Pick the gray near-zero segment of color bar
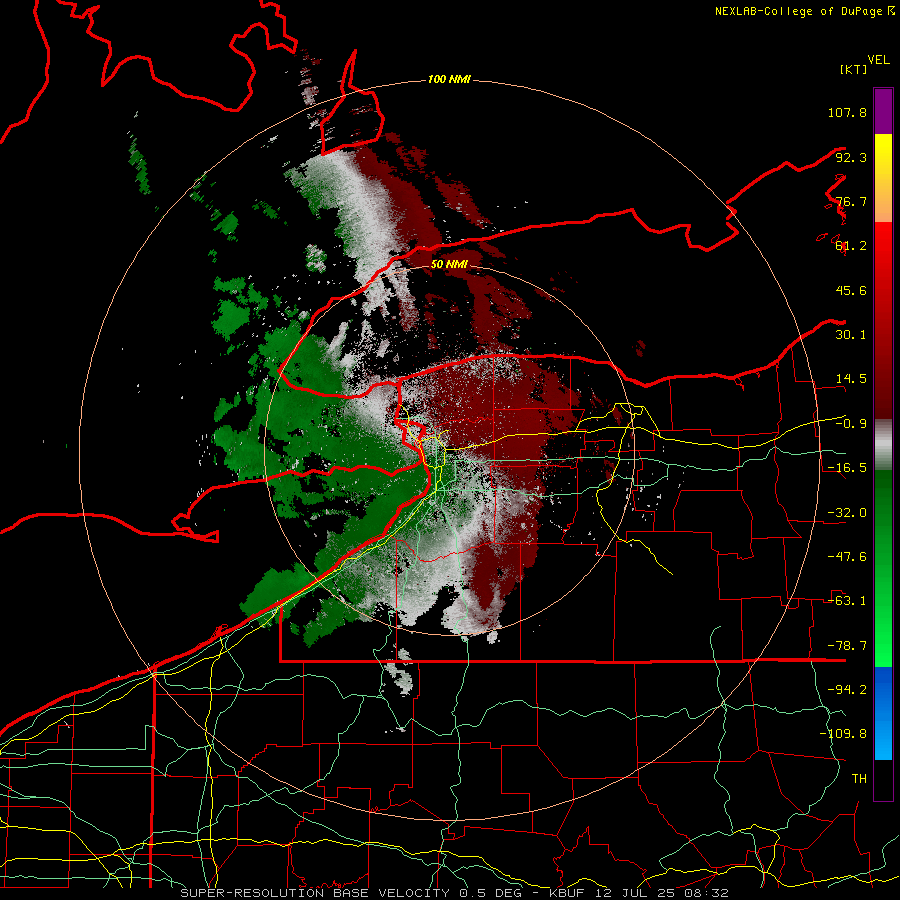 [883, 445]
